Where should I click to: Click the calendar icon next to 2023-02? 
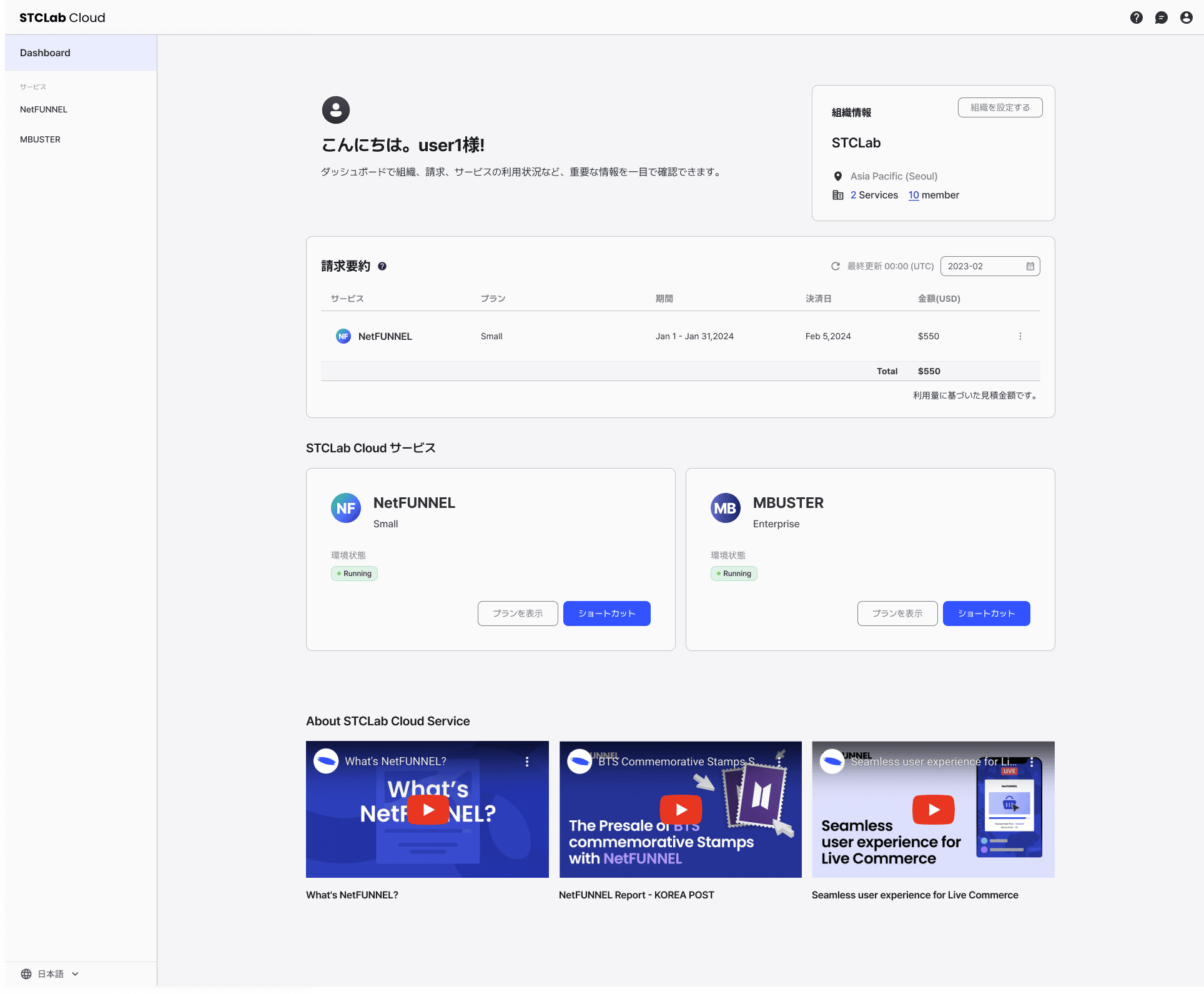click(1029, 266)
